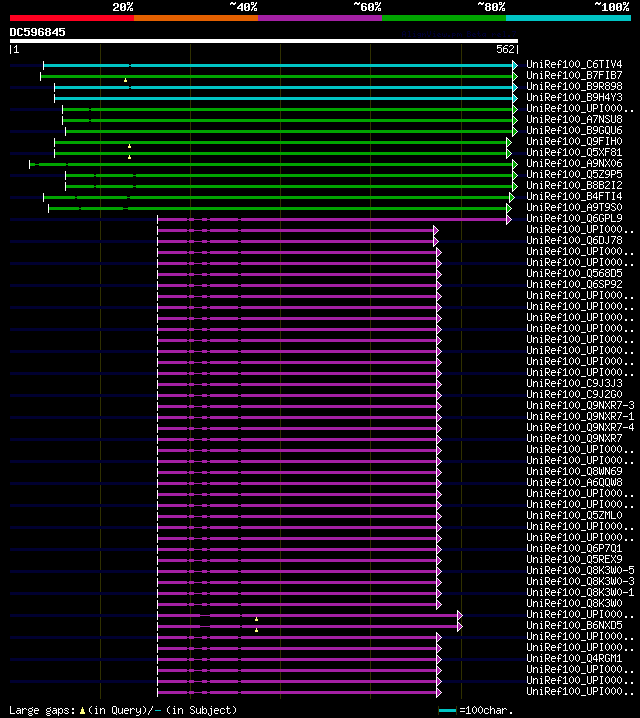640x718 pixels.
Task: Open hit UniRef100_B9R898
Action: click(x=574, y=86)
